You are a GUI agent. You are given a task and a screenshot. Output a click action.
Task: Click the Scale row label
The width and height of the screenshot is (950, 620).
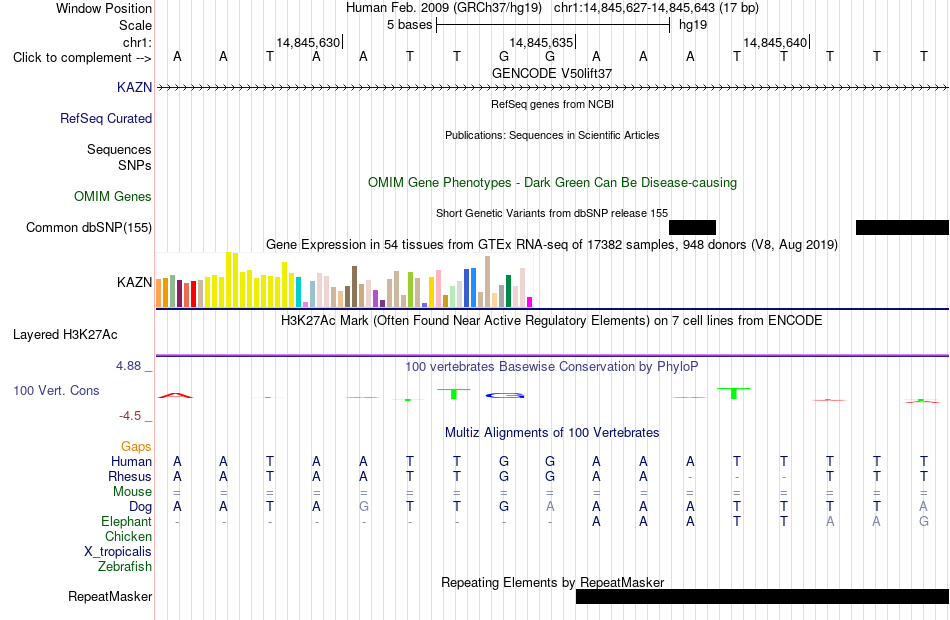135,25
